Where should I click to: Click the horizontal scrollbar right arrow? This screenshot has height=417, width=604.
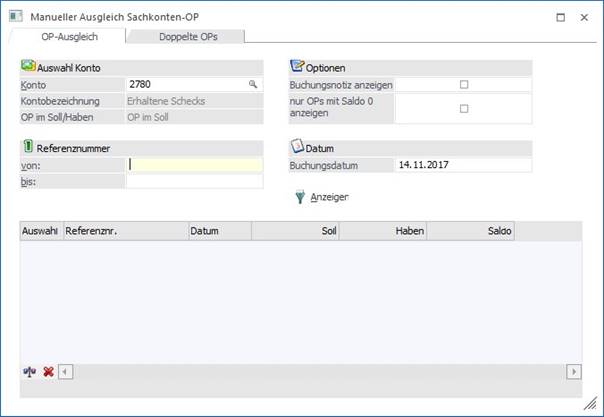(x=574, y=371)
